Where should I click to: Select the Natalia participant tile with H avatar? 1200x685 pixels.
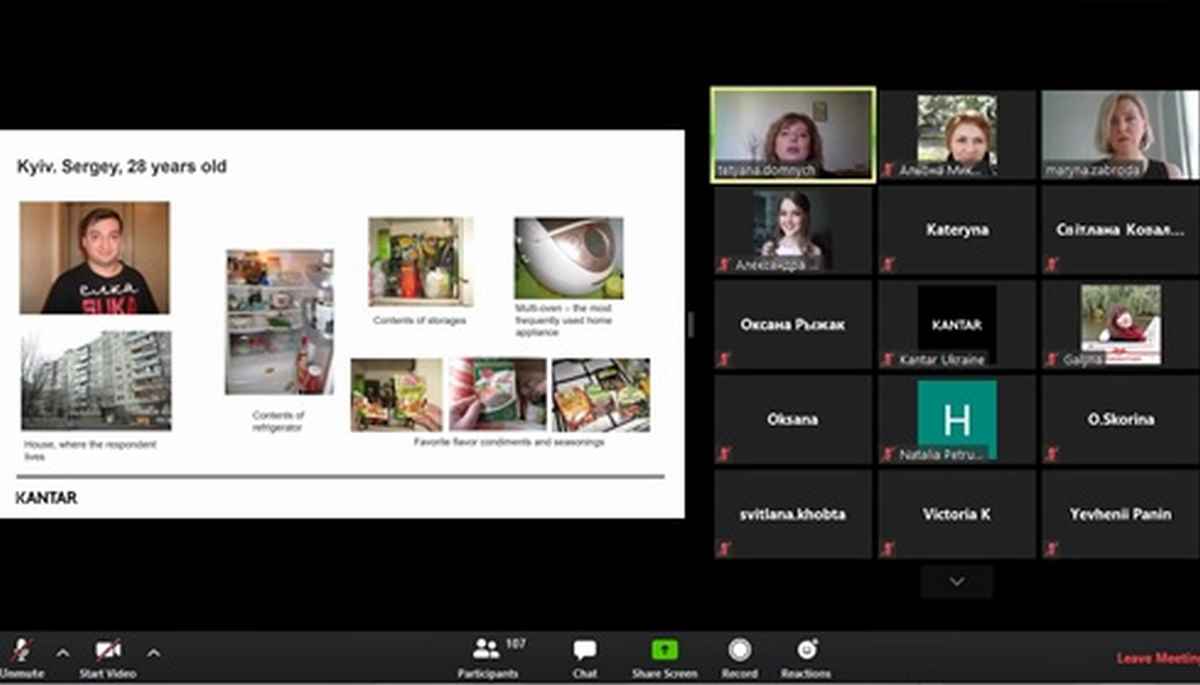[x=957, y=419]
